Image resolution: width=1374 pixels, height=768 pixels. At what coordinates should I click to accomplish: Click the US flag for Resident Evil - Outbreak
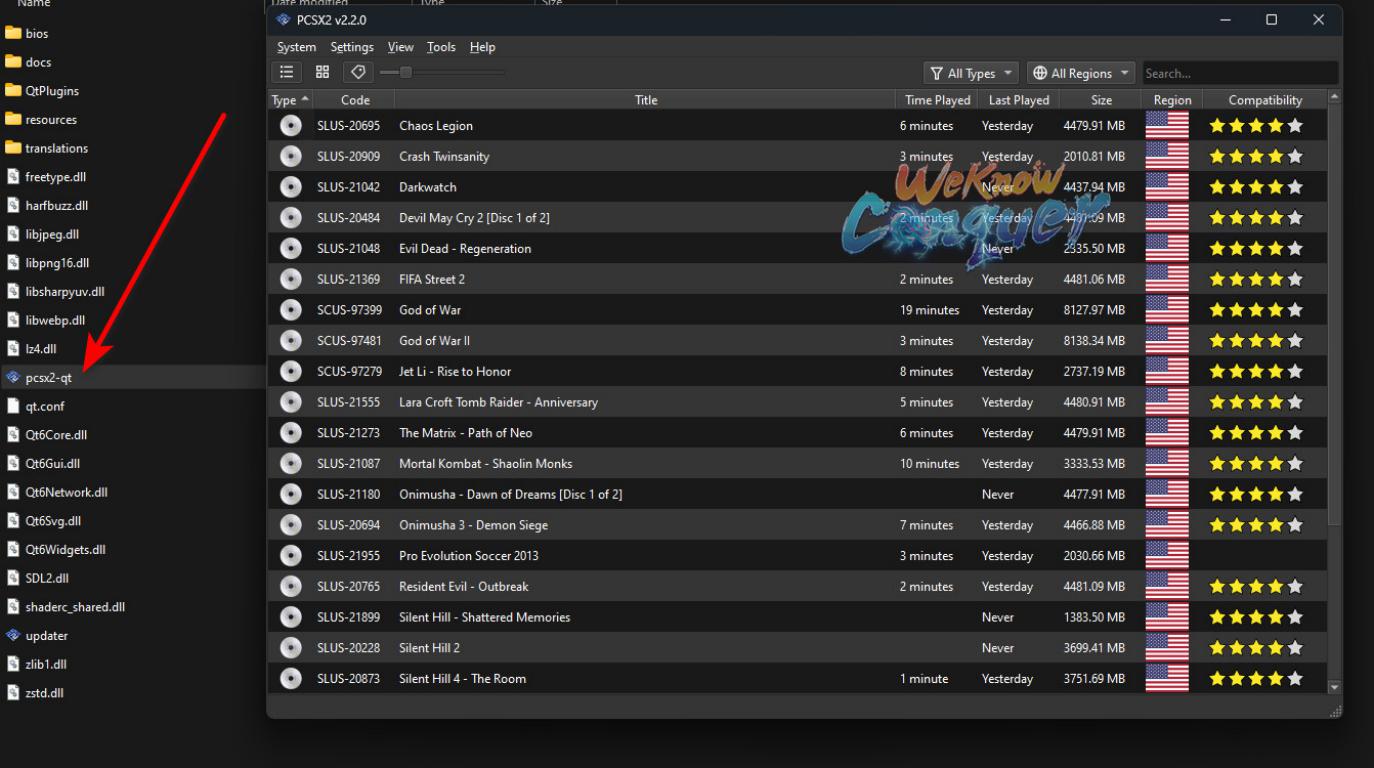[1167, 586]
